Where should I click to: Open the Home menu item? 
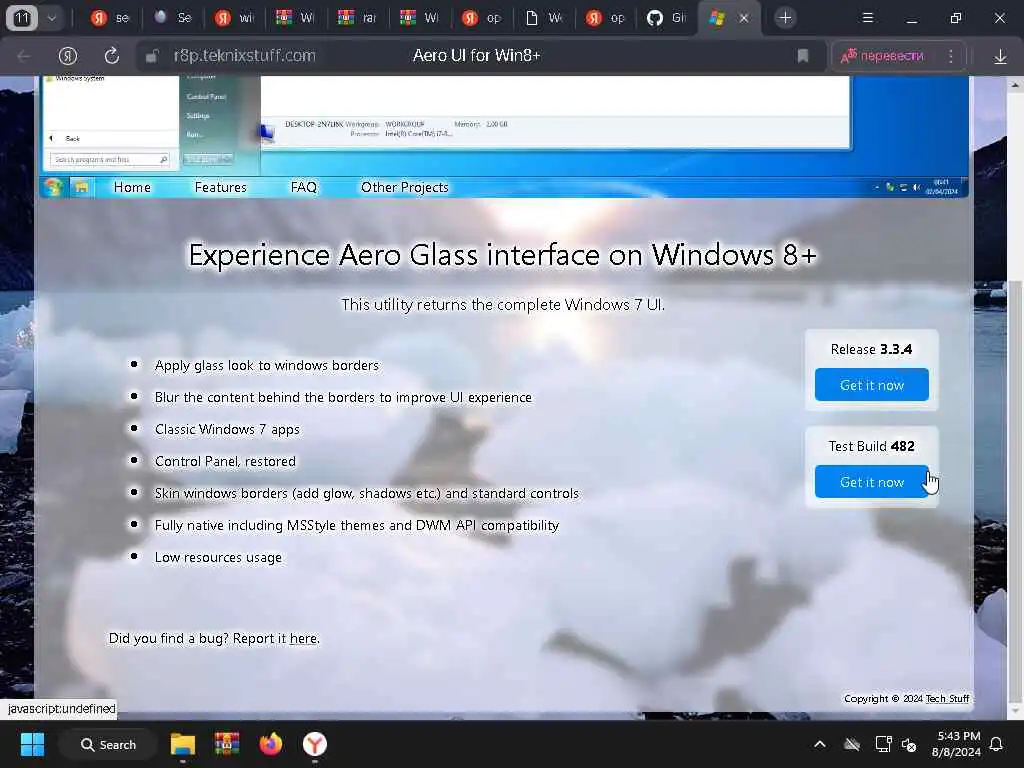[x=132, y=187]
